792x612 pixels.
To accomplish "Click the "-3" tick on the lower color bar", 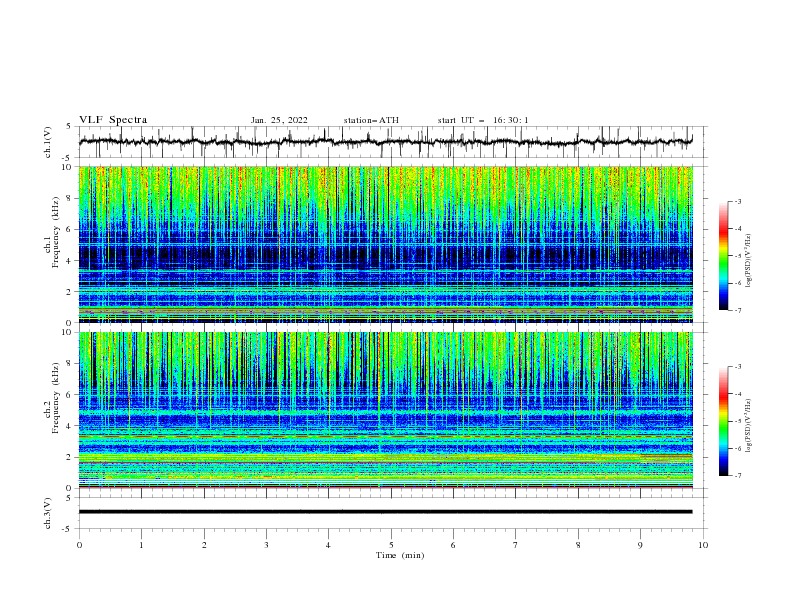I will pos(738,367).
